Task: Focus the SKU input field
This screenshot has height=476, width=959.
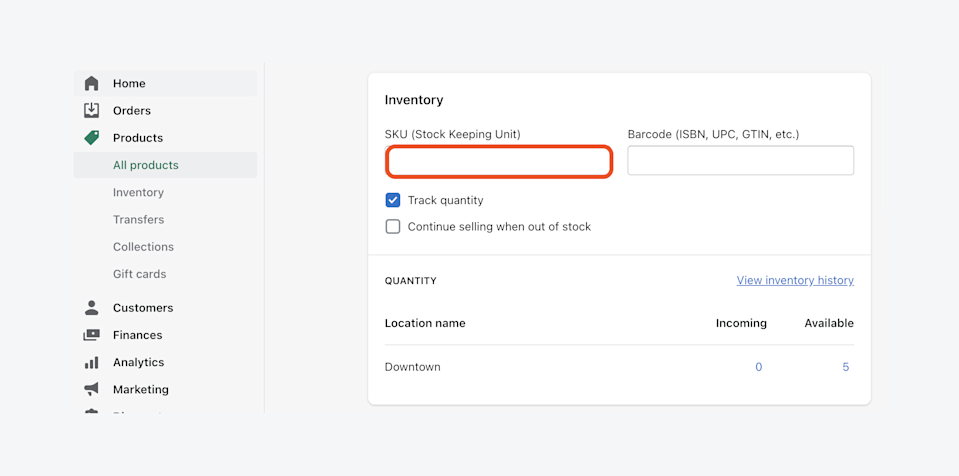Action: [498, 162]
